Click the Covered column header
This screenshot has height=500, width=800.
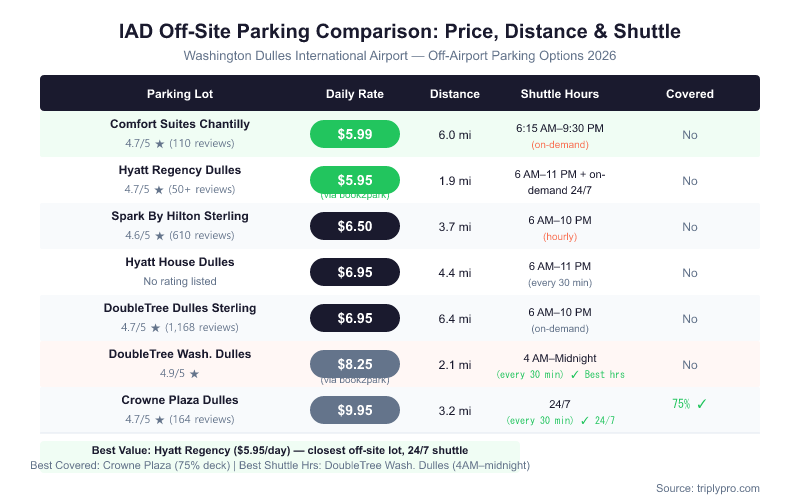[x=690, y=94]
